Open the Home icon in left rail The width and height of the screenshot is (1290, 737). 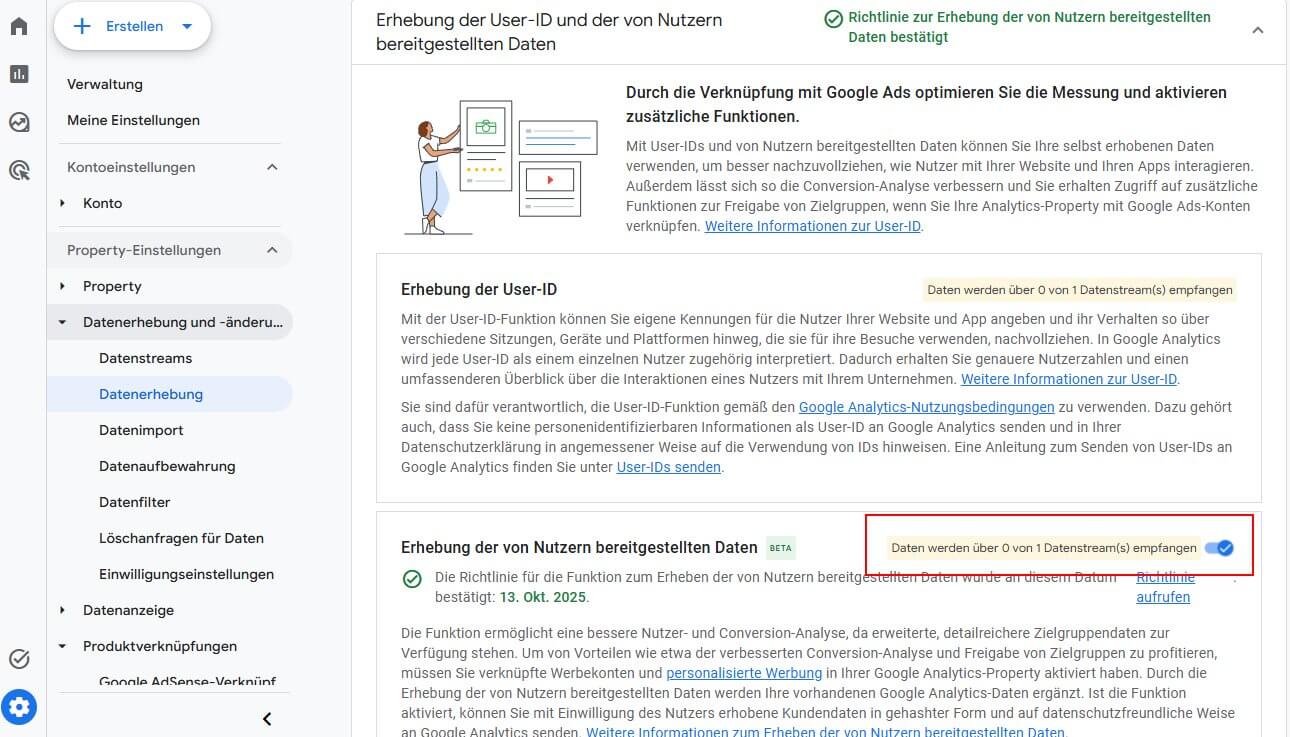(19, 26)
